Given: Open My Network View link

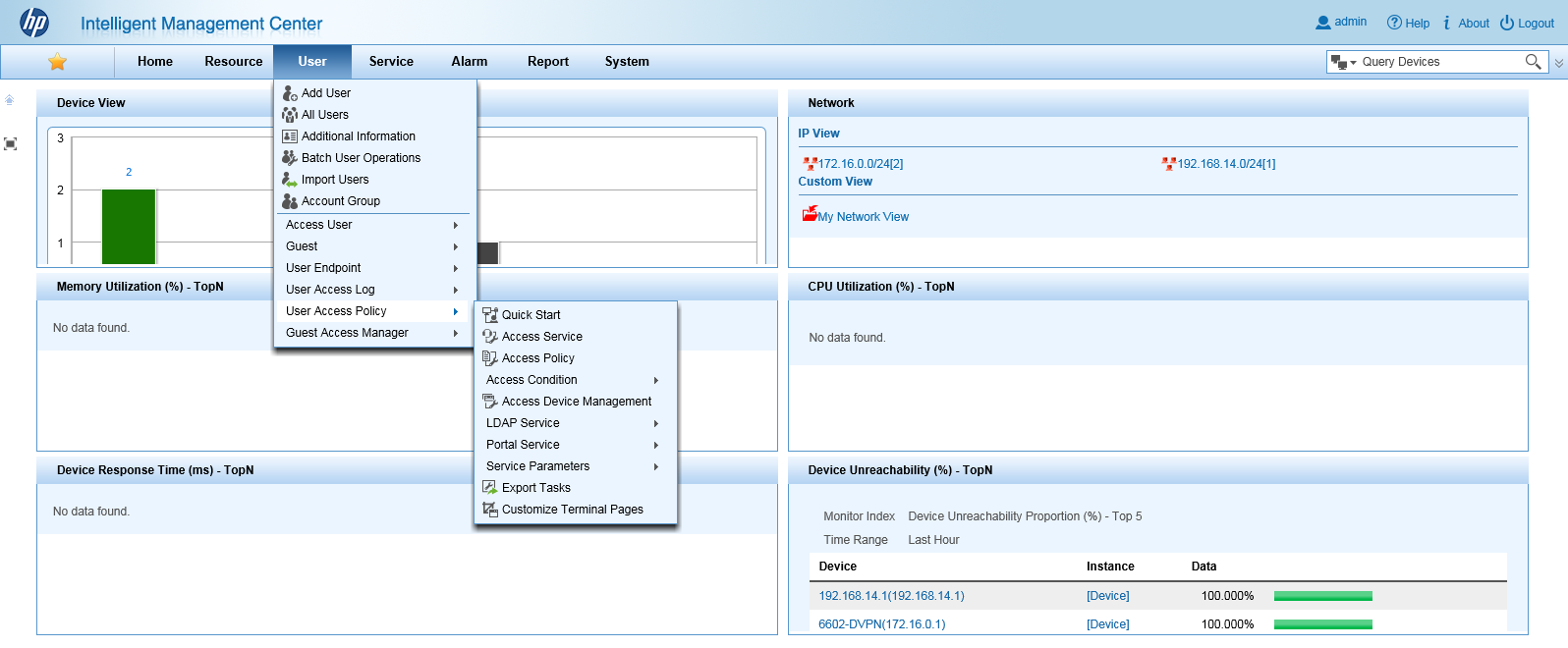Looking at the screenshot, I should point(864,217).
